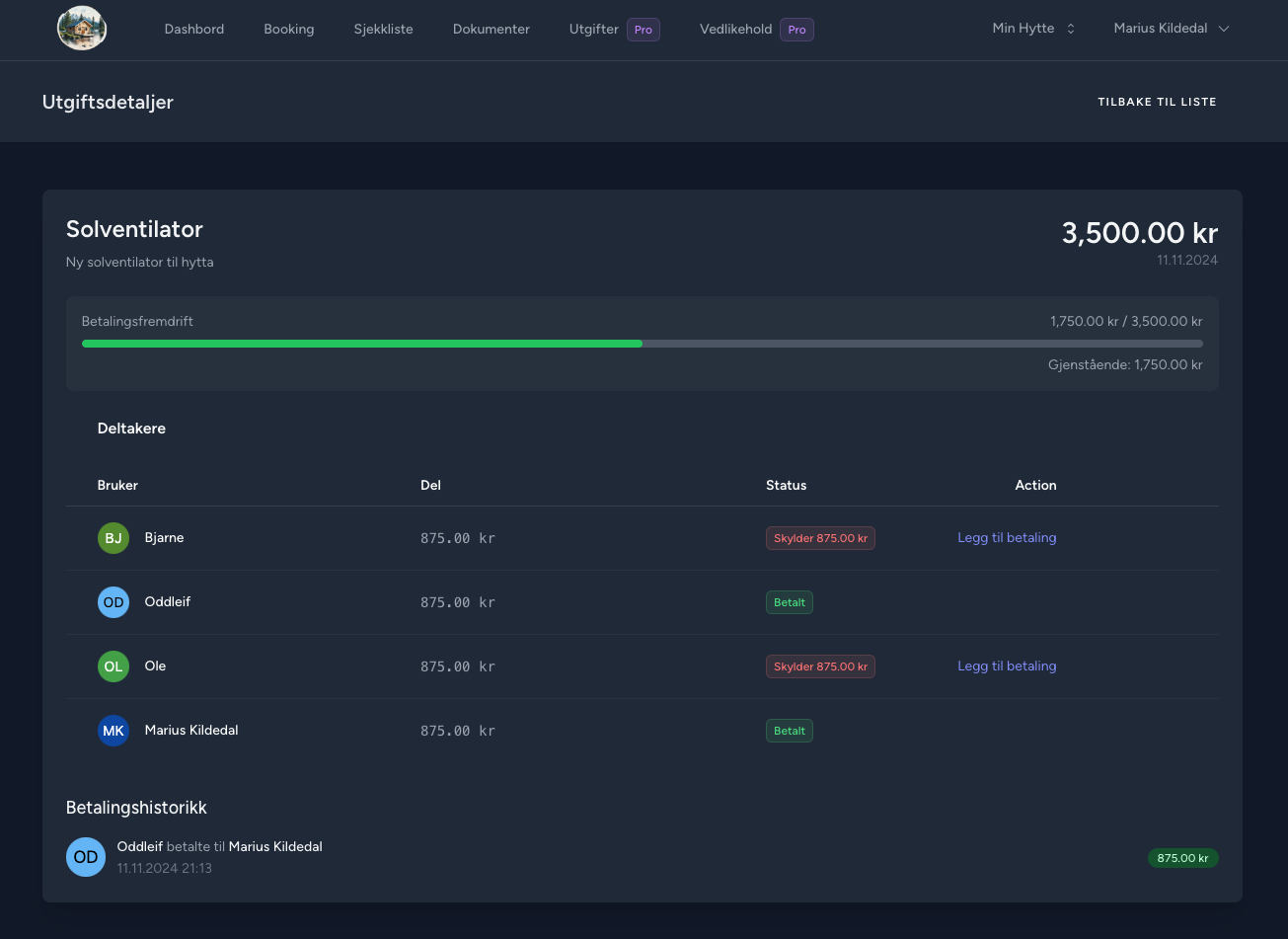Viewport: 1288px width, 939px height.
Task: Click Ole's Skylder 875.00 kr badge
Action: [820, 666]
